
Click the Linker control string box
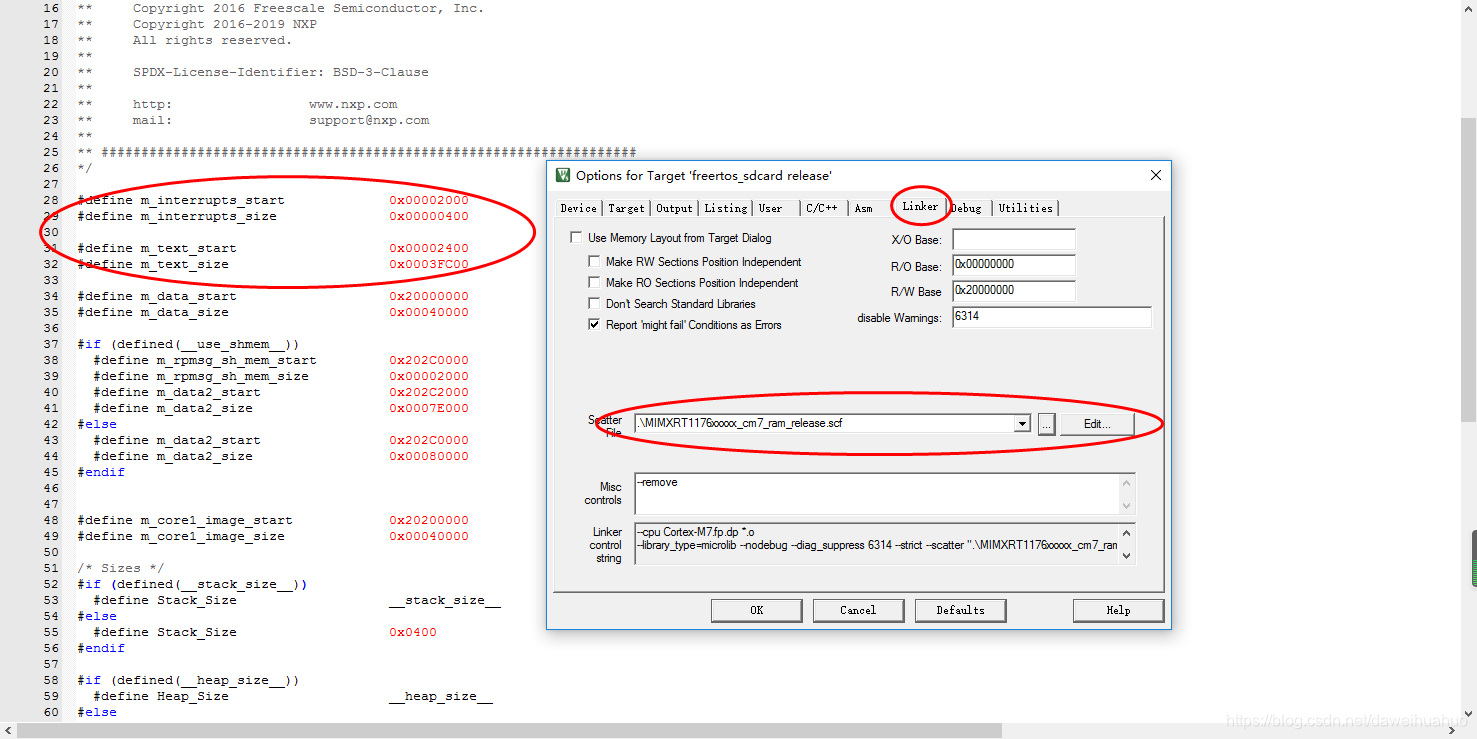884,543
